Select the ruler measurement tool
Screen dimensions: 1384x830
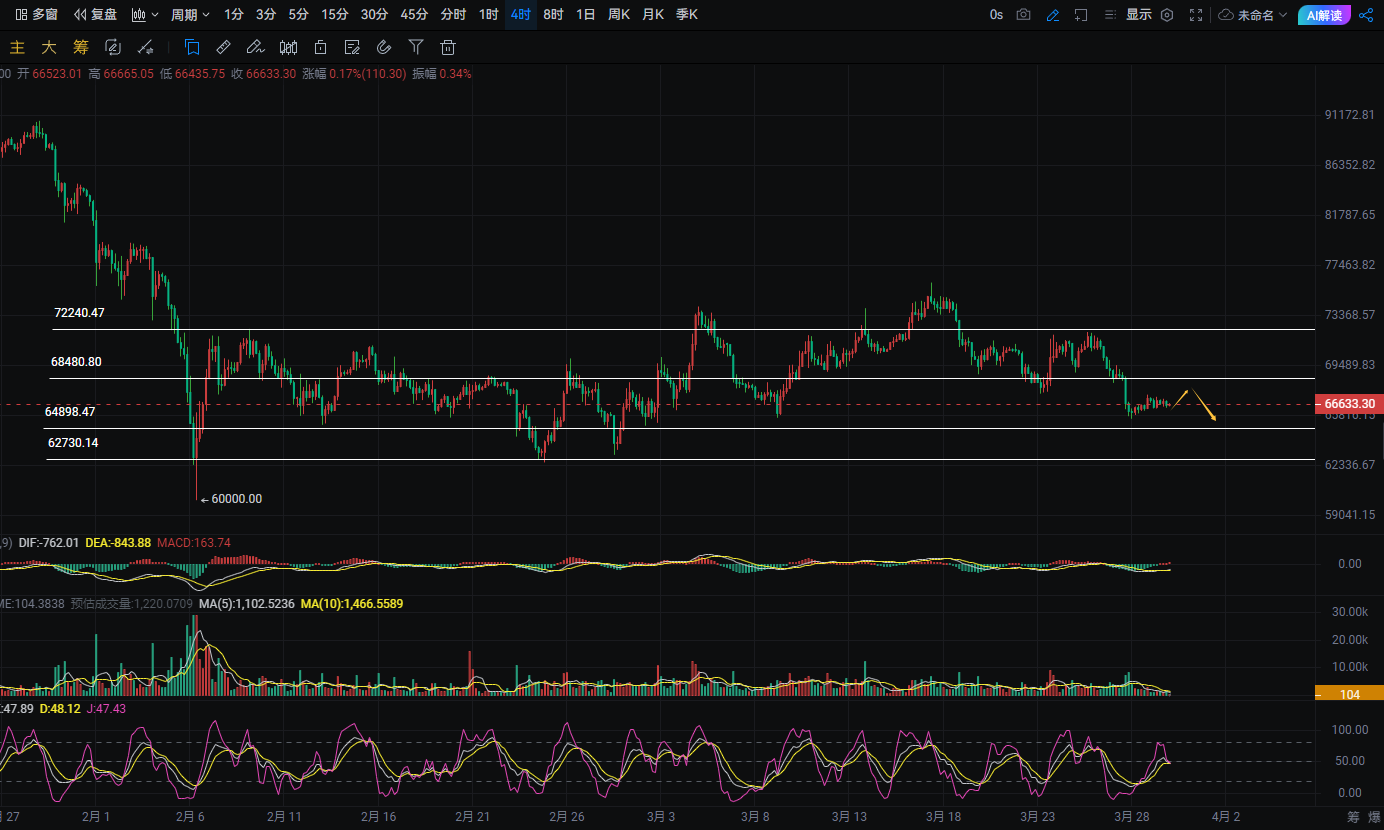tap(224, 47)
